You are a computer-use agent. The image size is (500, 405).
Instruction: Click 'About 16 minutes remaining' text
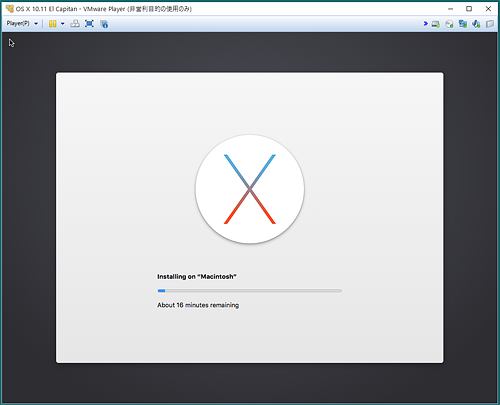coord(198,305)
